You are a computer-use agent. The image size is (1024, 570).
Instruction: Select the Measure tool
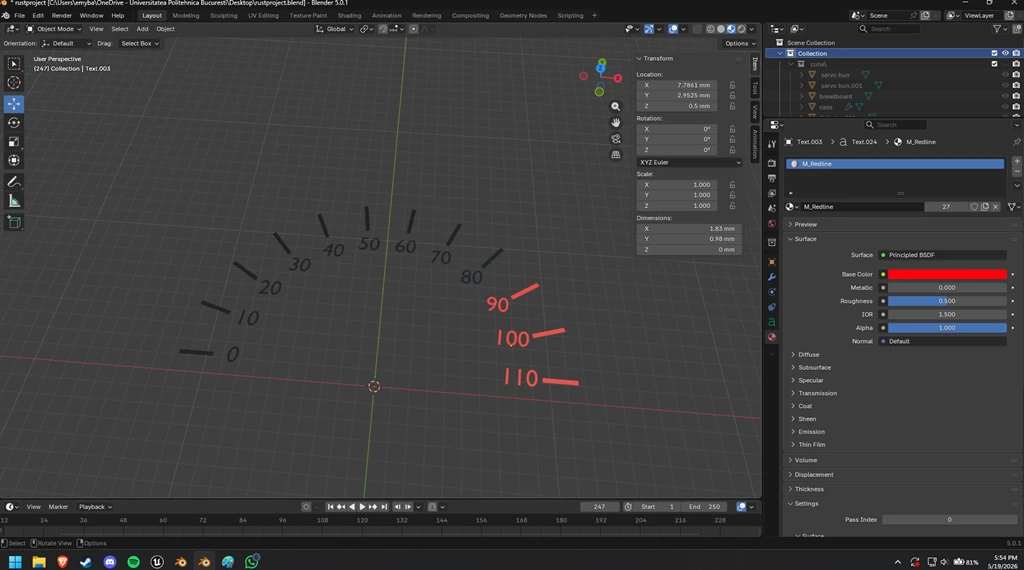click(x=14, y=201)
